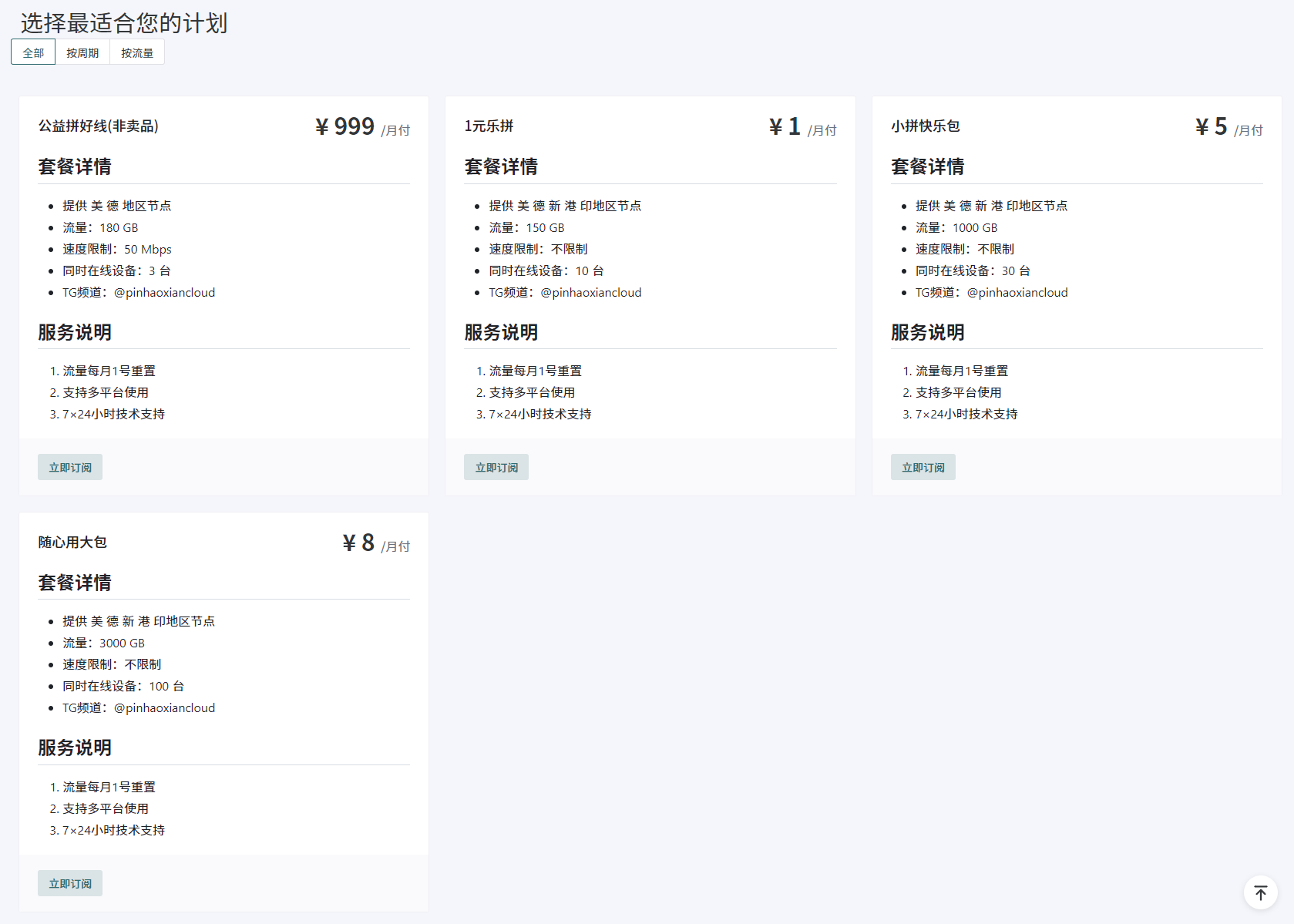Click @pinhaoxiancloud in the 1元乐拼 card
This screenshot has width=1294, height=924.
coord(590,292)
